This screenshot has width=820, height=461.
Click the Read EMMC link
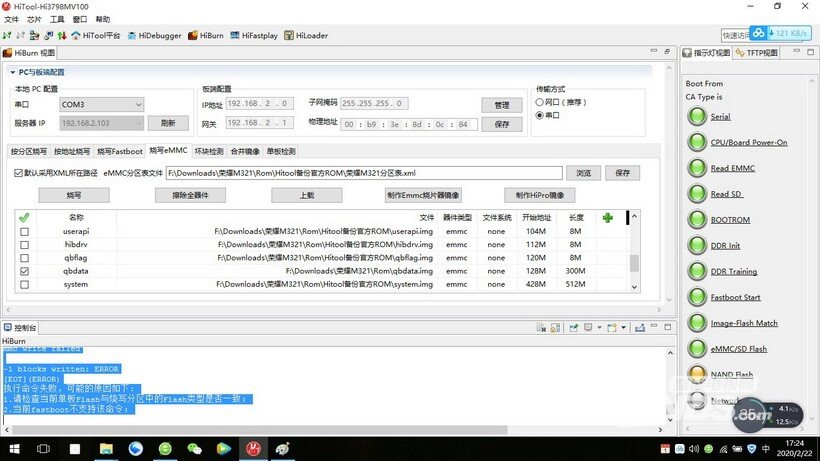pos(732,168)
